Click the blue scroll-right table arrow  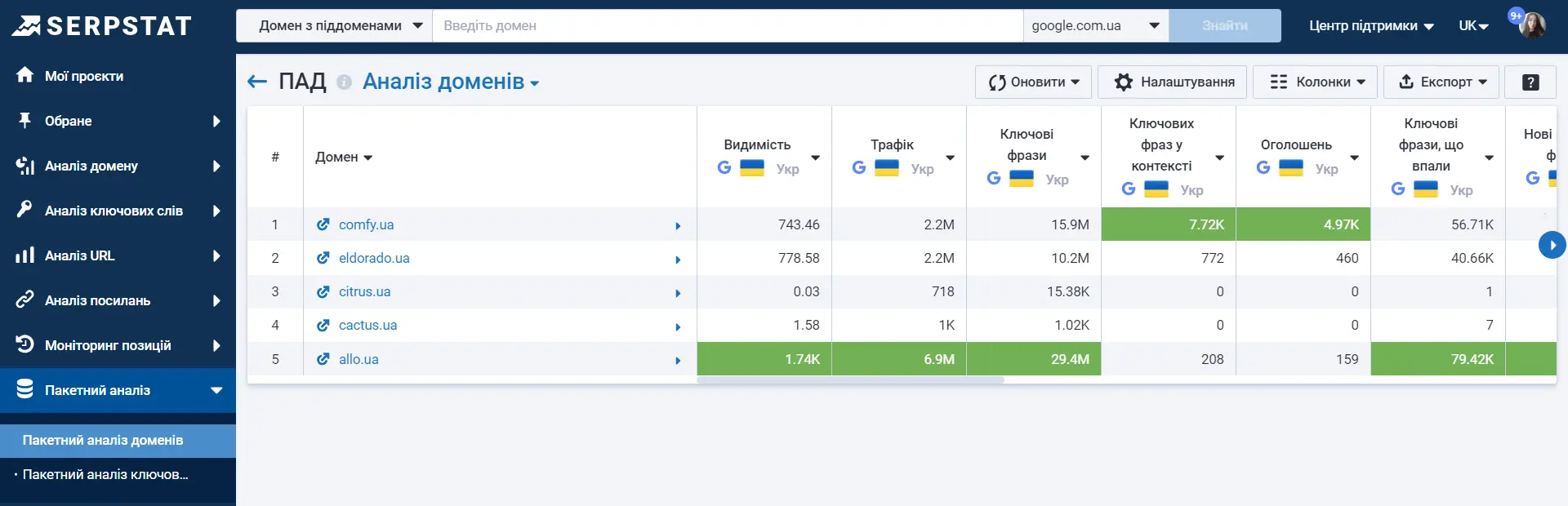point(1552,245)
